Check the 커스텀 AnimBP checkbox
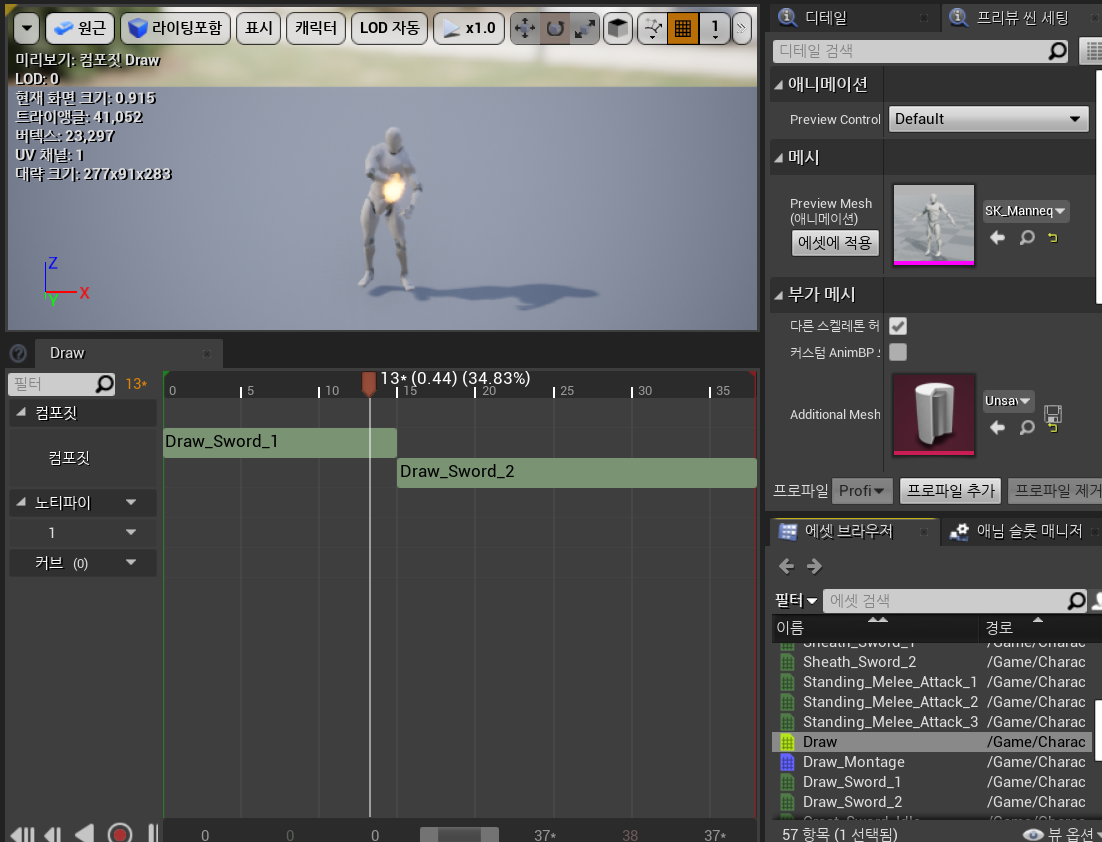 897,352
